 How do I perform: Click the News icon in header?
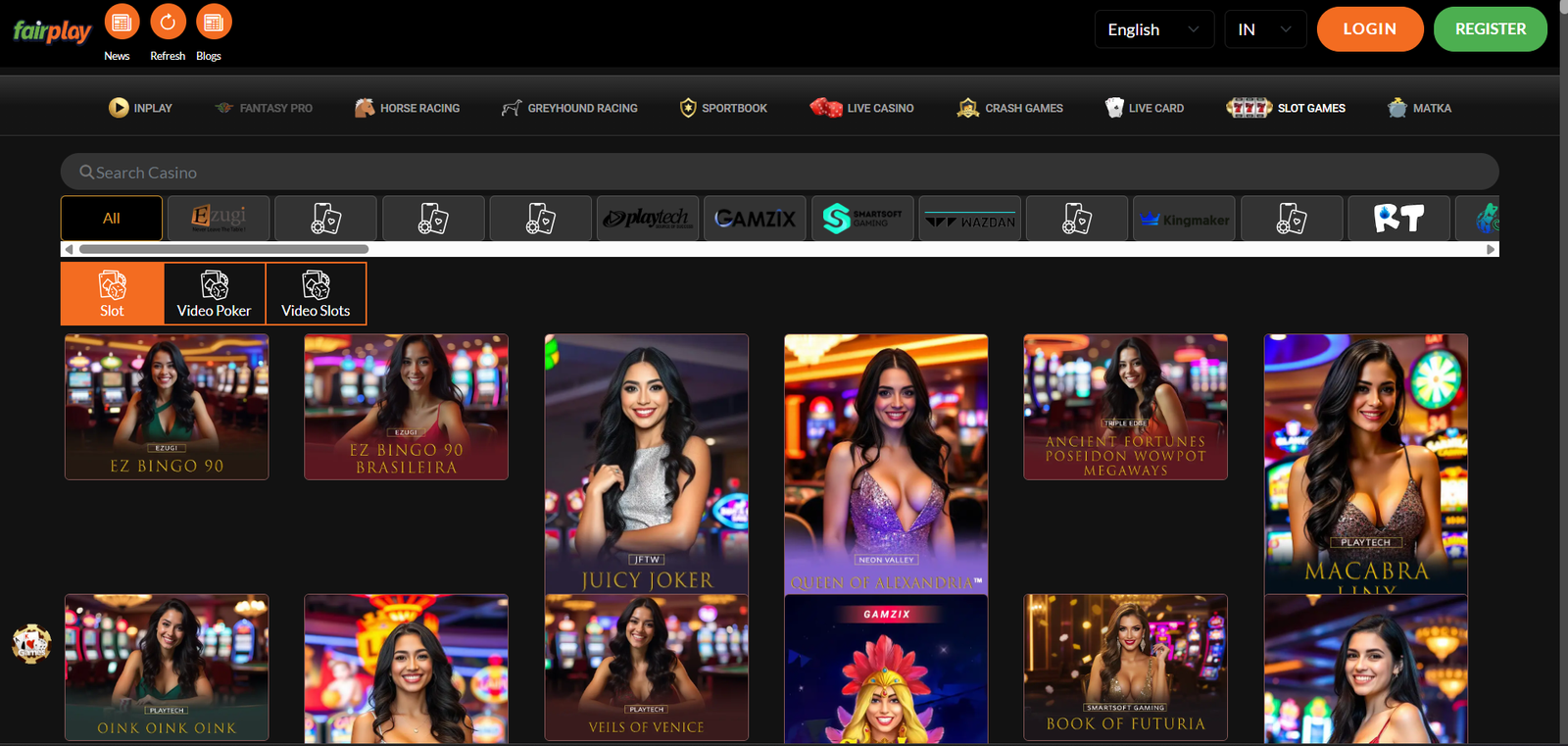pyautogui.click(x=122, y=23)
